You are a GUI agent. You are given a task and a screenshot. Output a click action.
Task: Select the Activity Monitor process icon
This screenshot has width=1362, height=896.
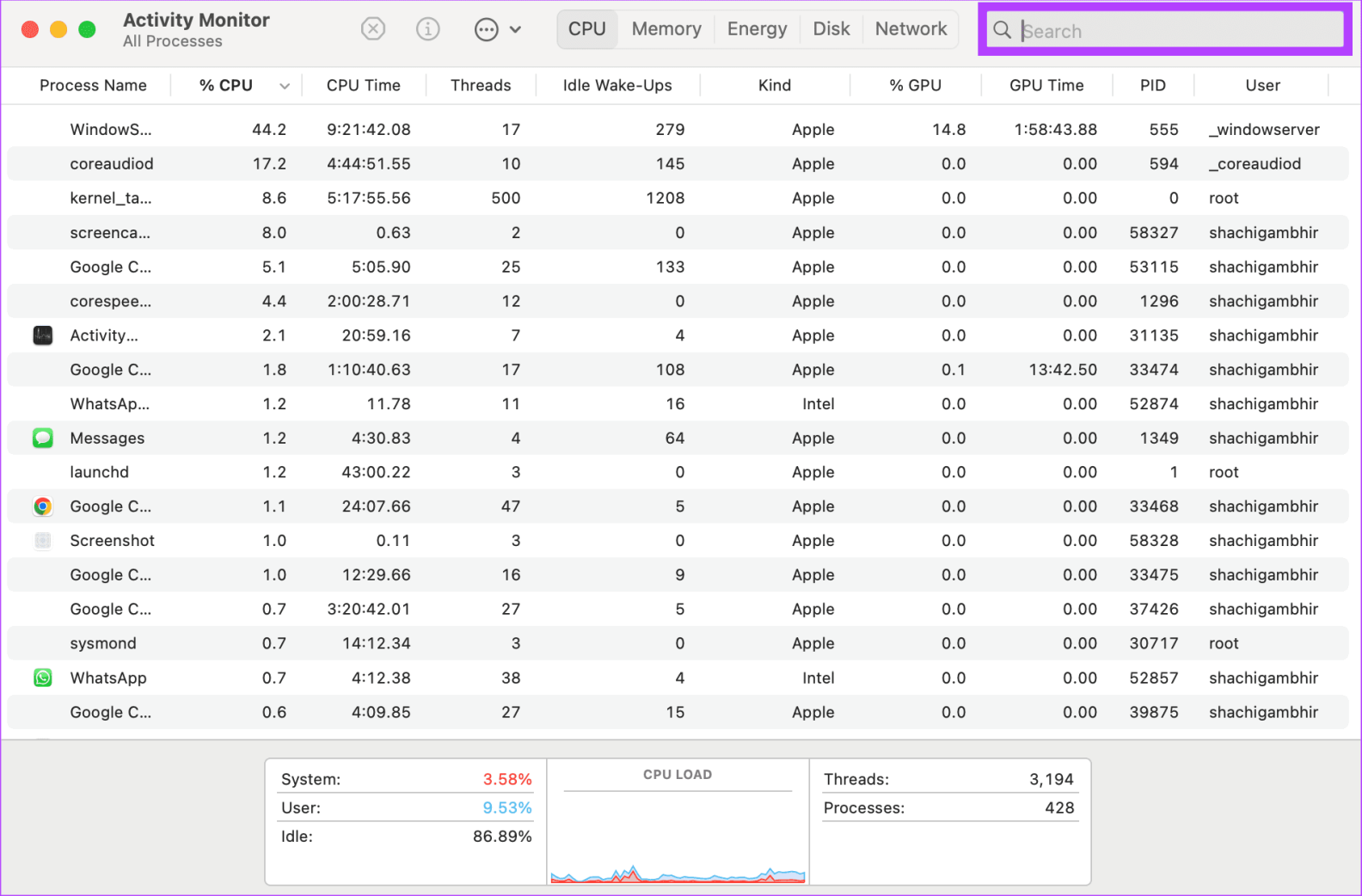[43, 335]
